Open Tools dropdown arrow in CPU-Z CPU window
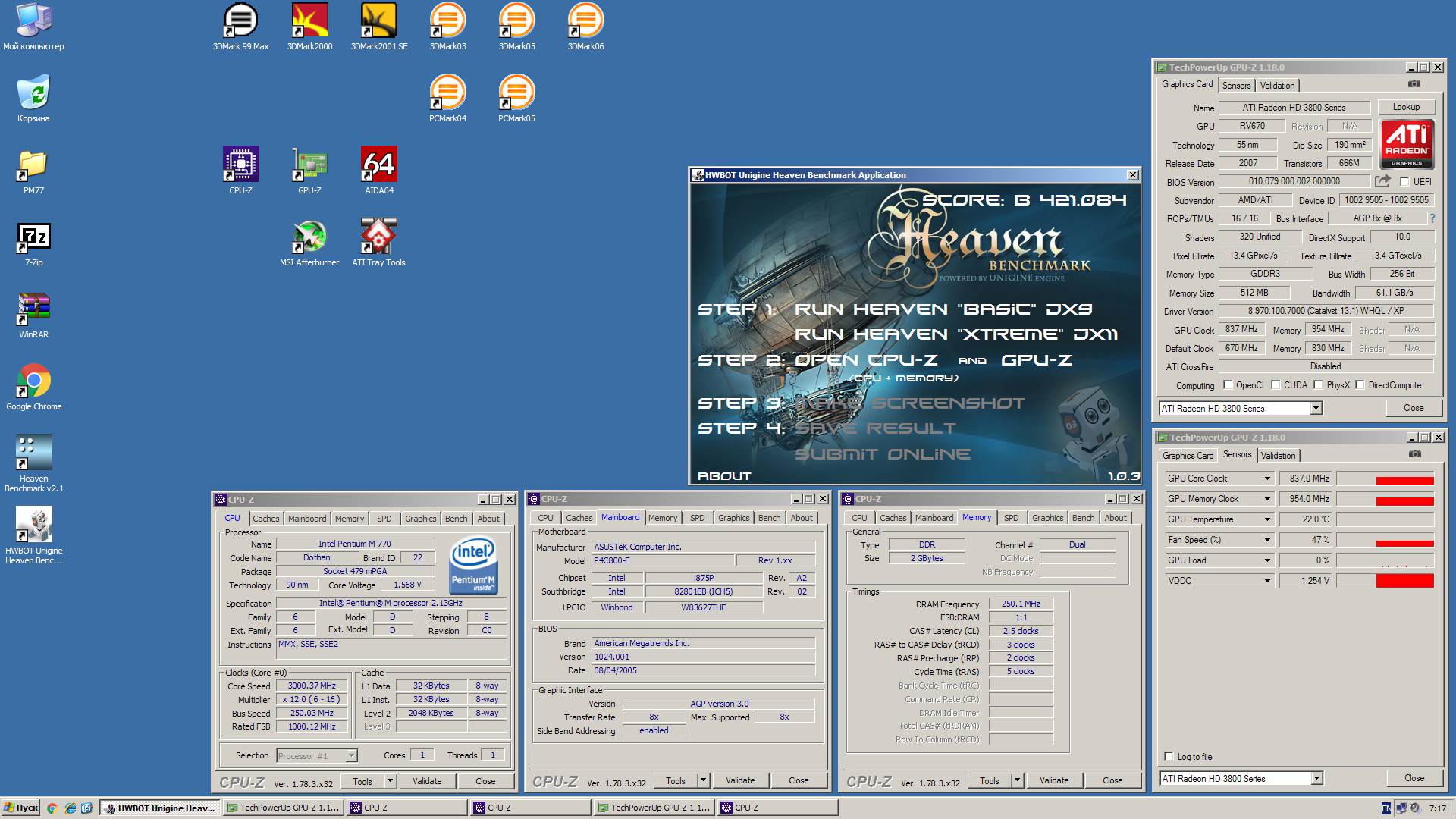The image size is (1456, 819). pos(390,781)
